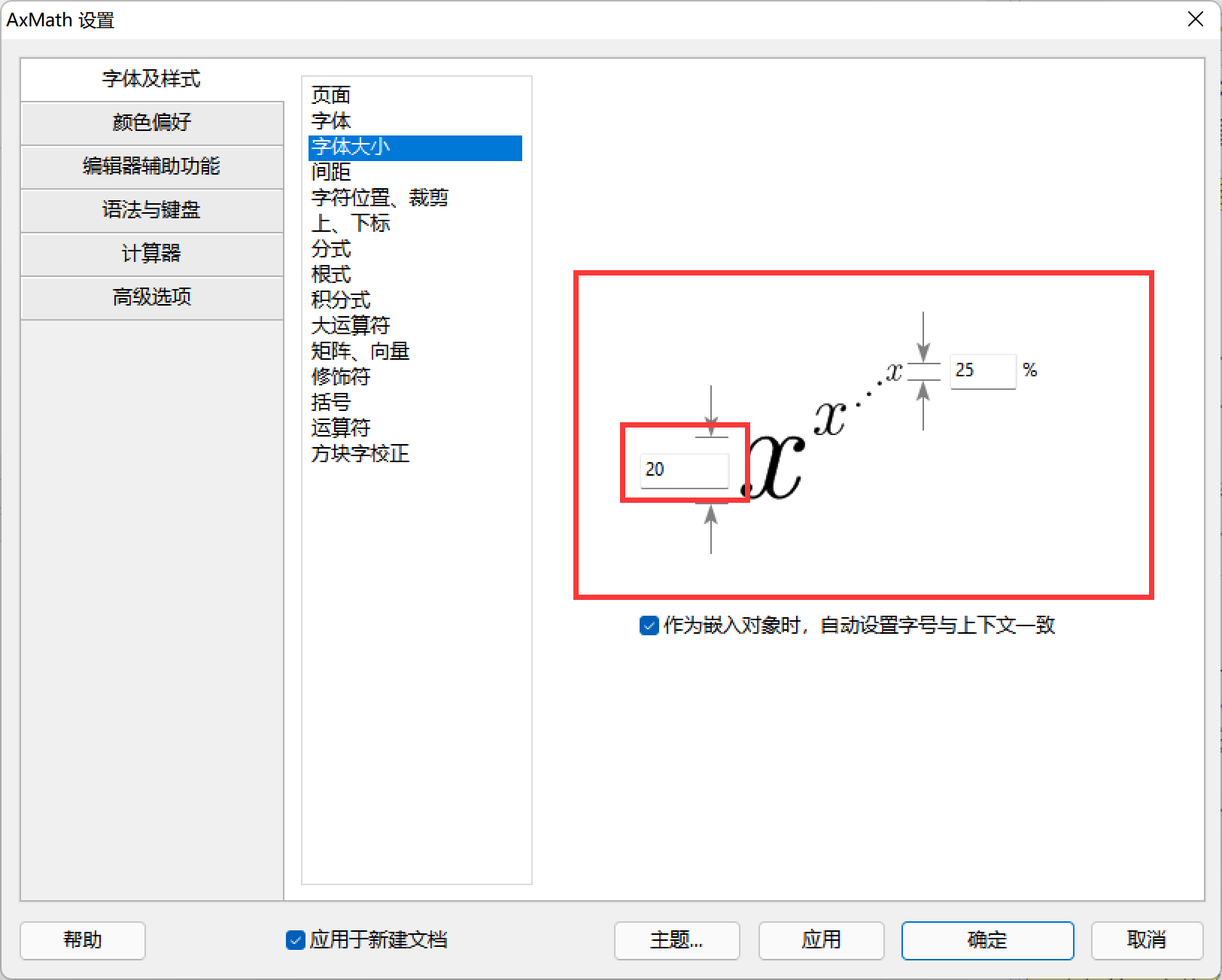The width and height of the screenshot is (1222, 980).
Task: Select 方块字校正 at the list bottom
Action: [360, 454]
